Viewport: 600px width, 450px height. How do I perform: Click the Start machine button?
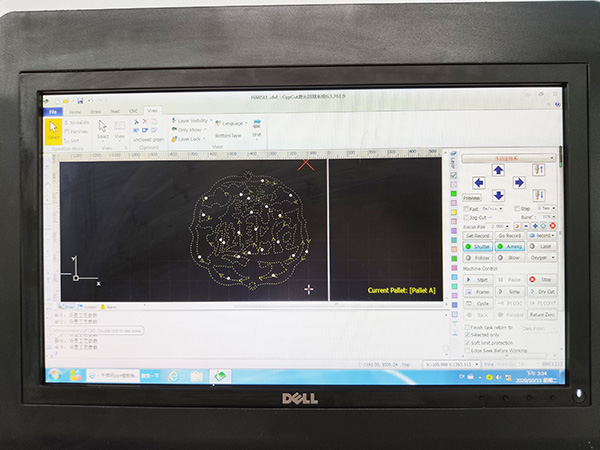[x=478, y=280]
